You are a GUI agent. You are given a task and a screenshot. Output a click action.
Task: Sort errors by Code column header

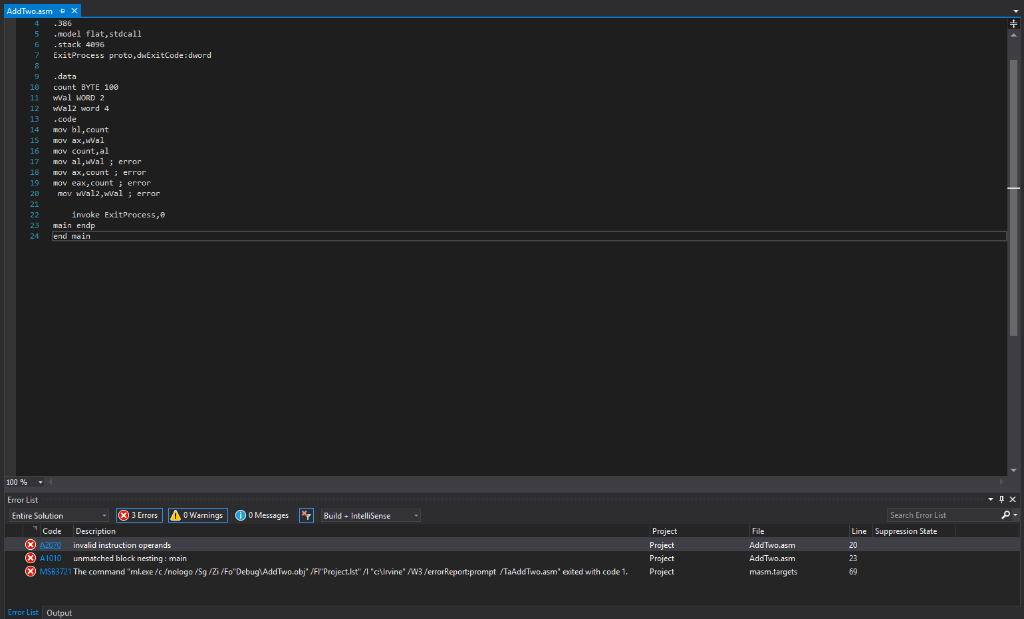(52, 532)
